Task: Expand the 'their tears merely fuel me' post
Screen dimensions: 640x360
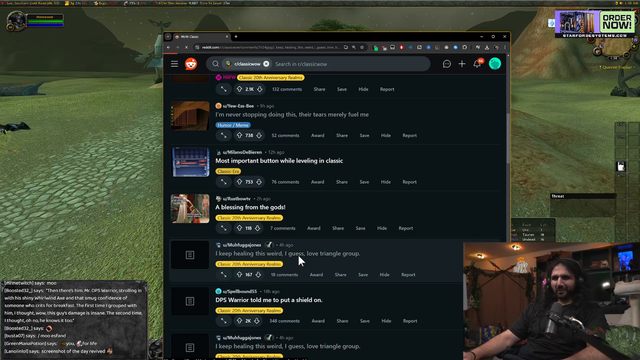Action: tap(224, 136)
